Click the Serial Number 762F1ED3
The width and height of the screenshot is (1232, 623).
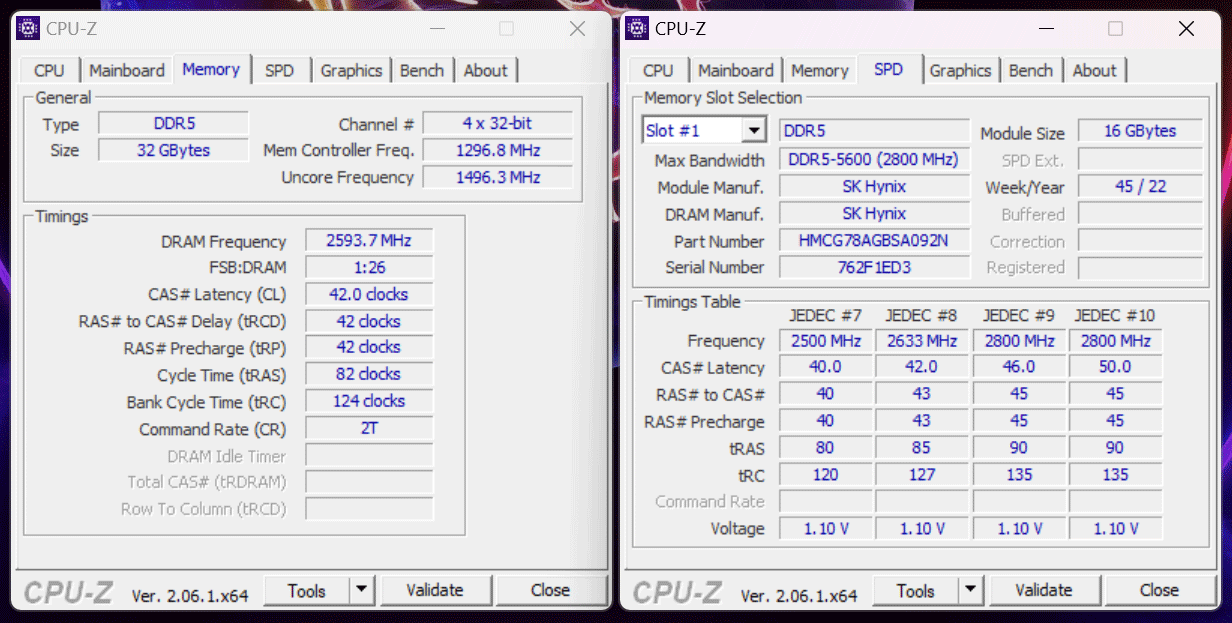click(x=874, y=267)
